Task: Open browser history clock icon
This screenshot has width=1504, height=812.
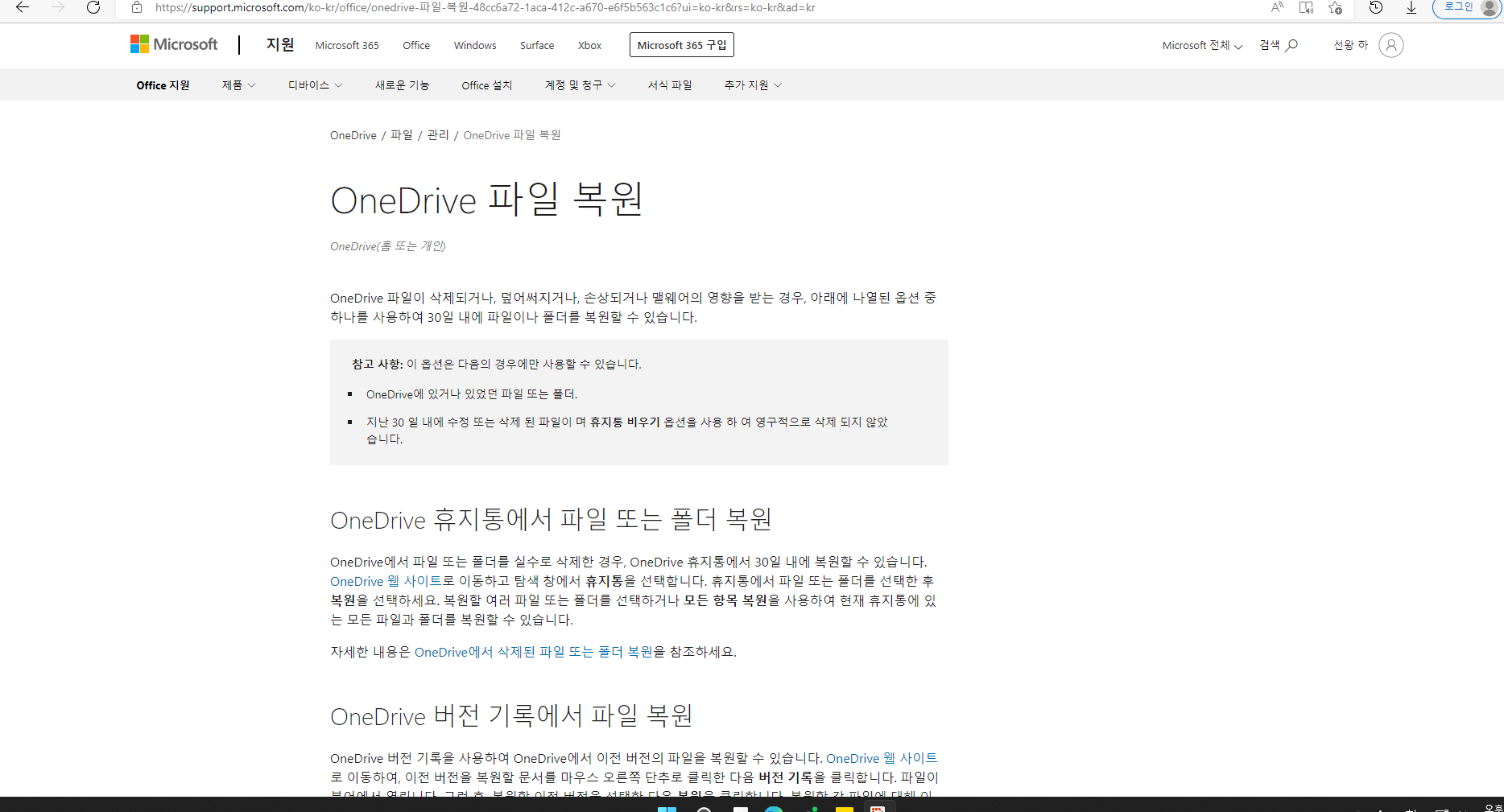Action: (1376, 7)
